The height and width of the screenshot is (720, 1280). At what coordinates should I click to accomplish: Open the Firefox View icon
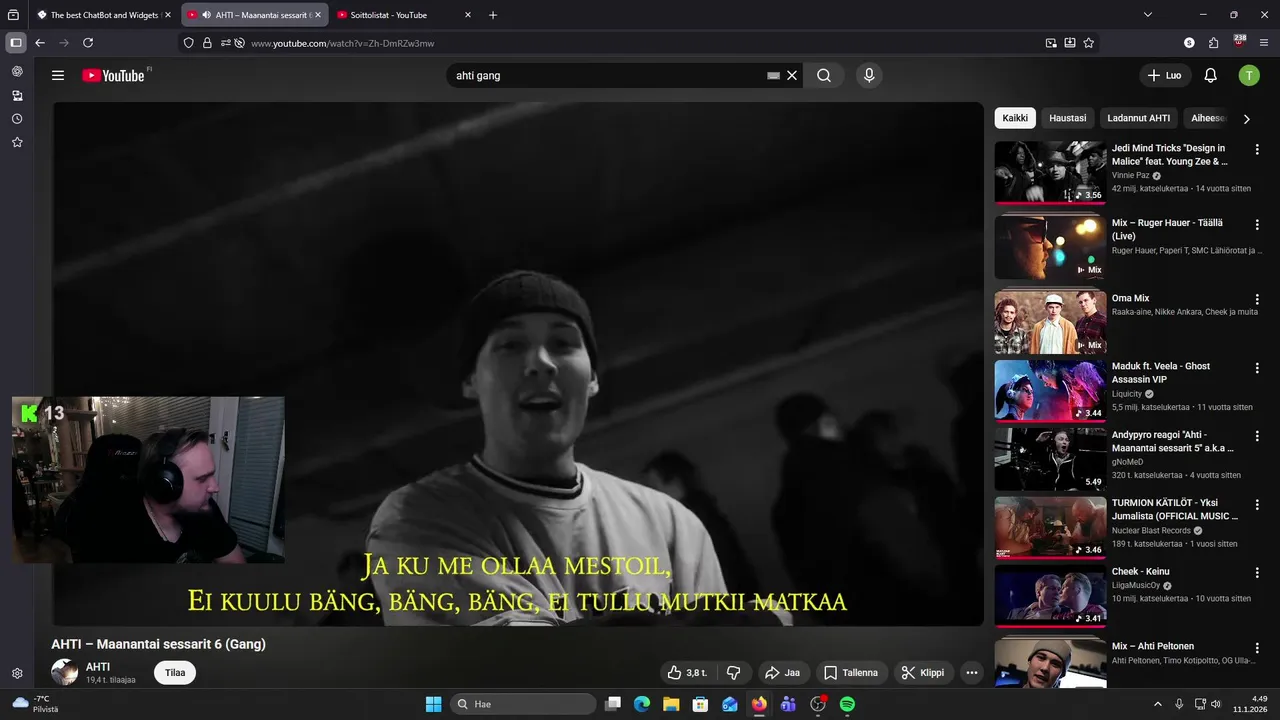pyautogui.click(x=13, y=15)
